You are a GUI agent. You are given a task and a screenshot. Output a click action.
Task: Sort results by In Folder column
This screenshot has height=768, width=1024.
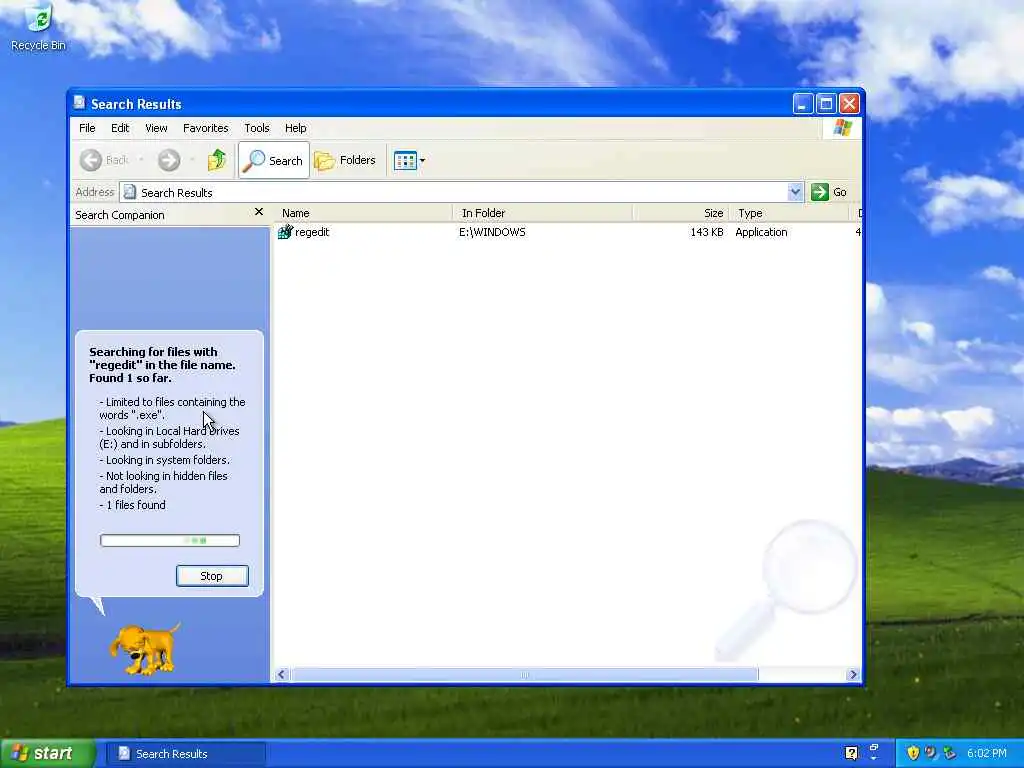pos(542,213)
